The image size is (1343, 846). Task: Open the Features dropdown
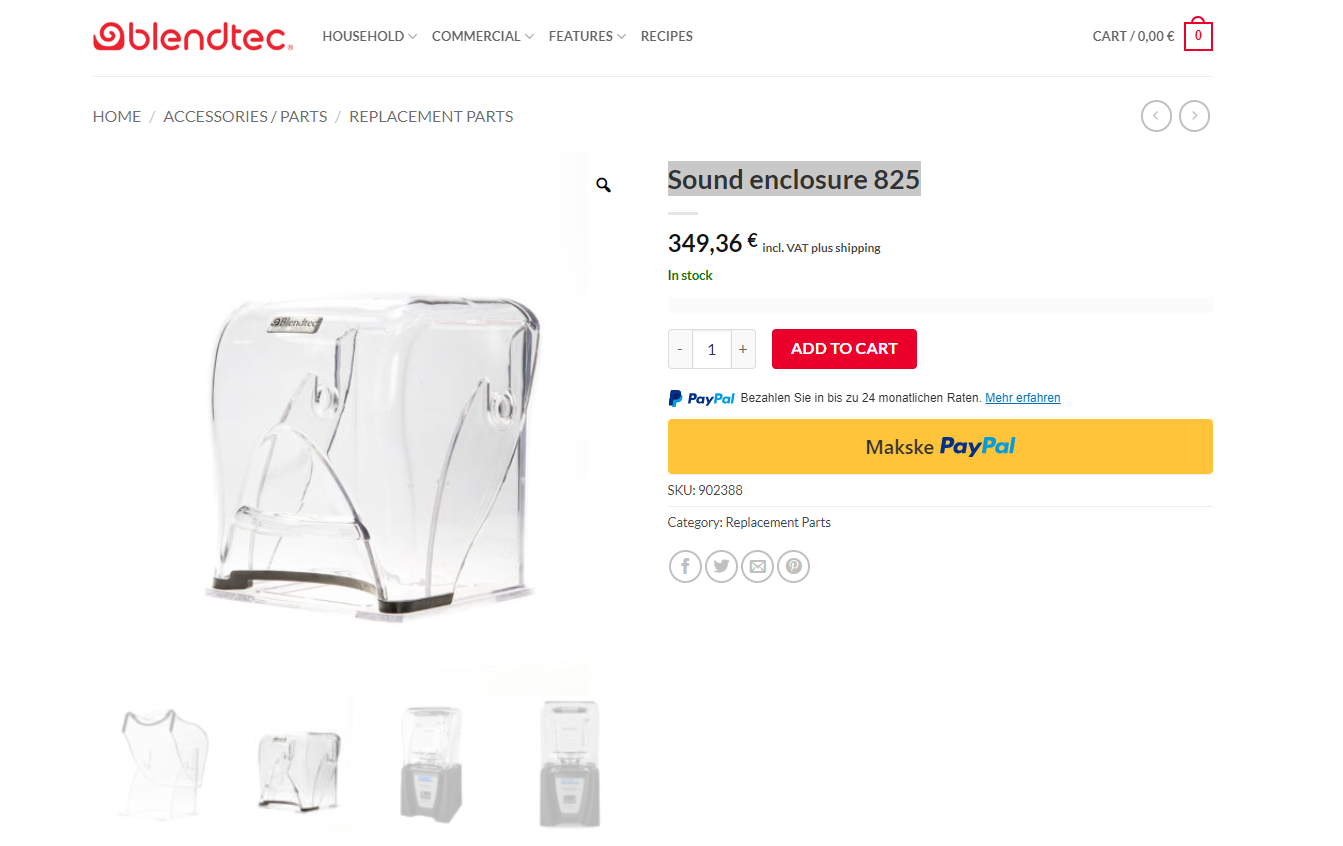pos(587,36)
